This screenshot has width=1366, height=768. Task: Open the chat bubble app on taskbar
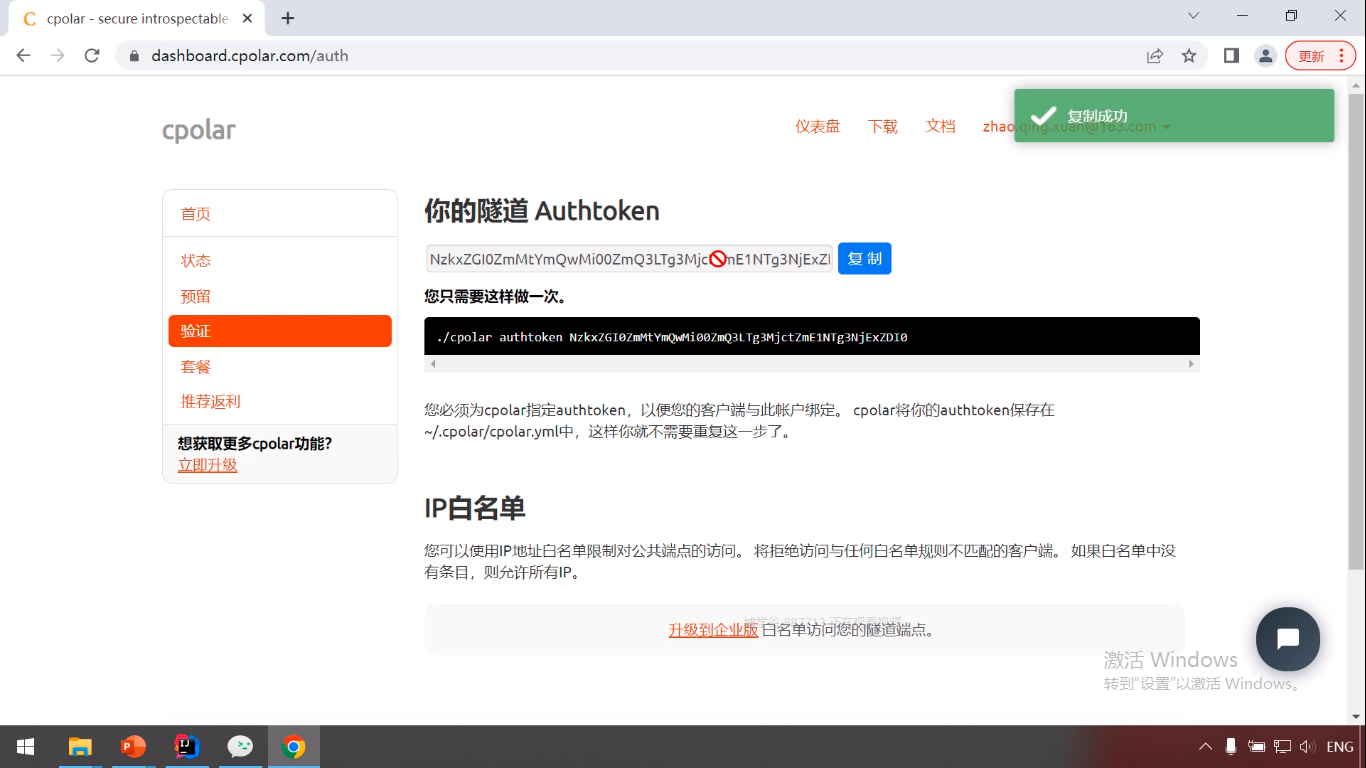coord(240,747)
